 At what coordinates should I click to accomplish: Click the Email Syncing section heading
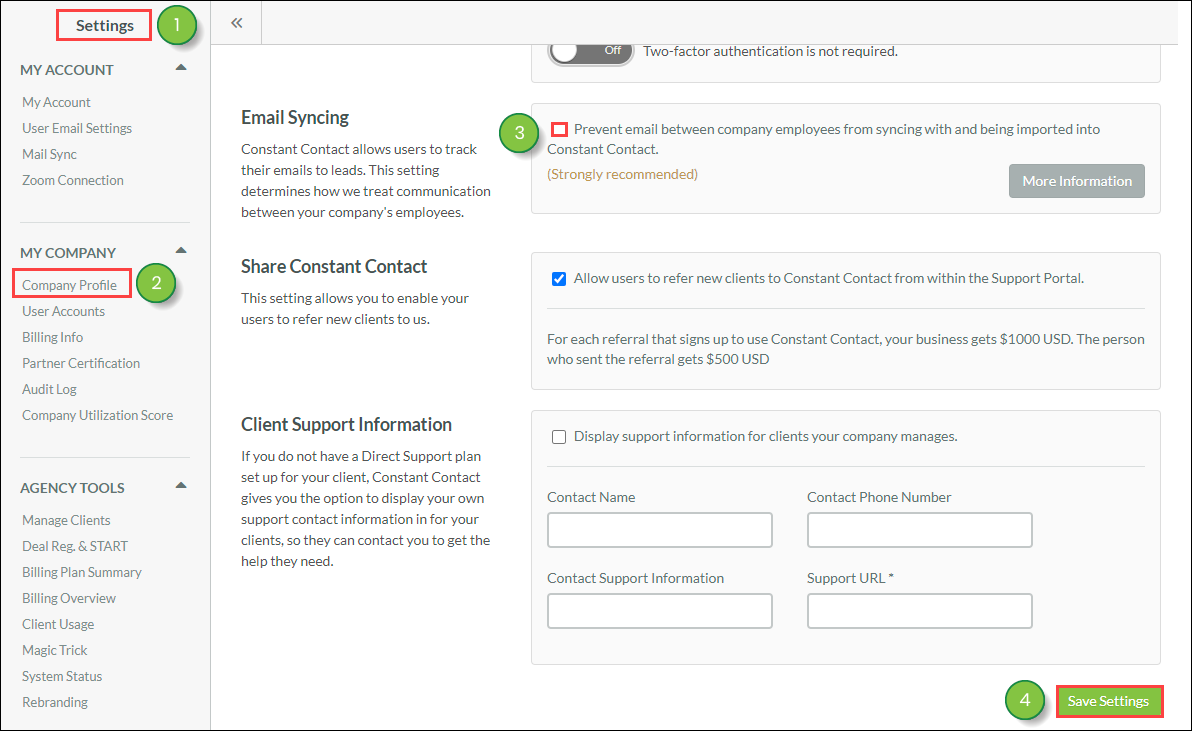coord(295,118)
